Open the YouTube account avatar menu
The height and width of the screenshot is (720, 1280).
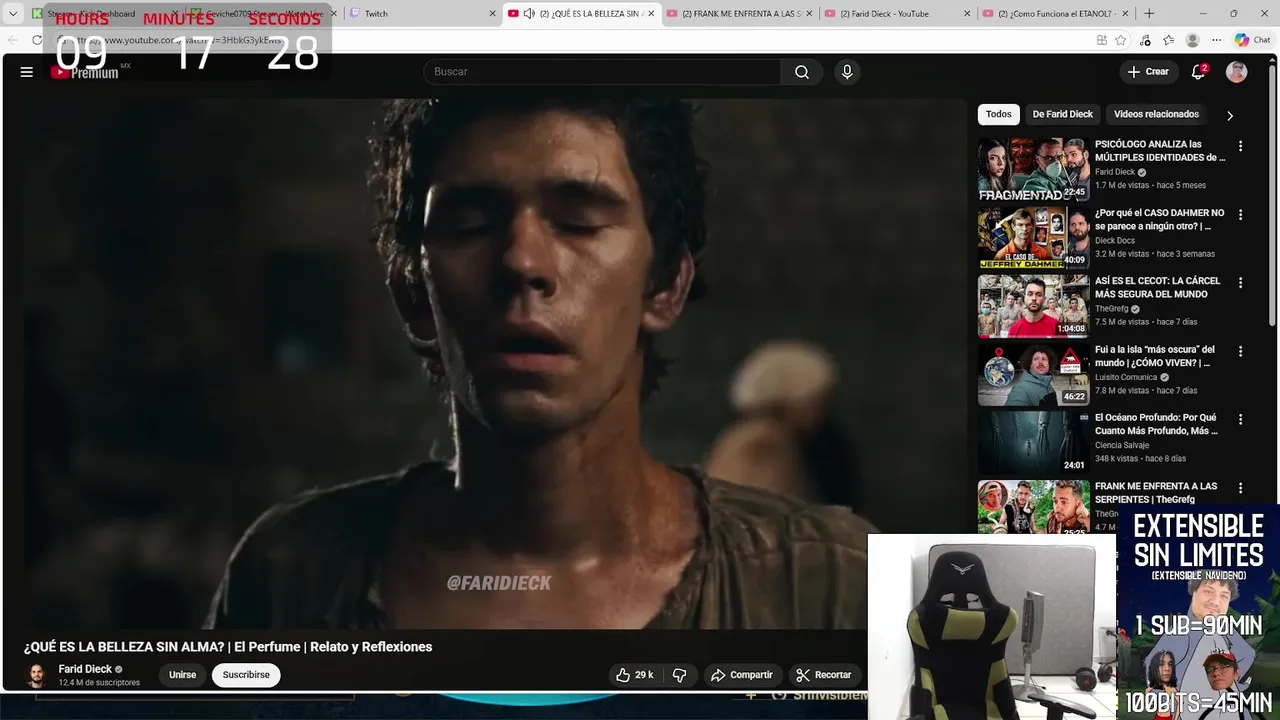click(x=1237, y=72)
